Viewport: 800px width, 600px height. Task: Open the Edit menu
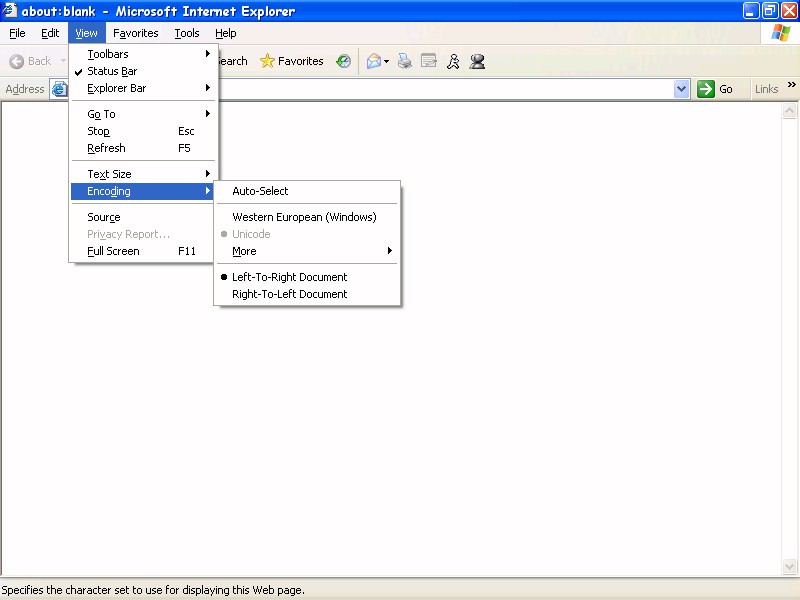click(50, 33)
